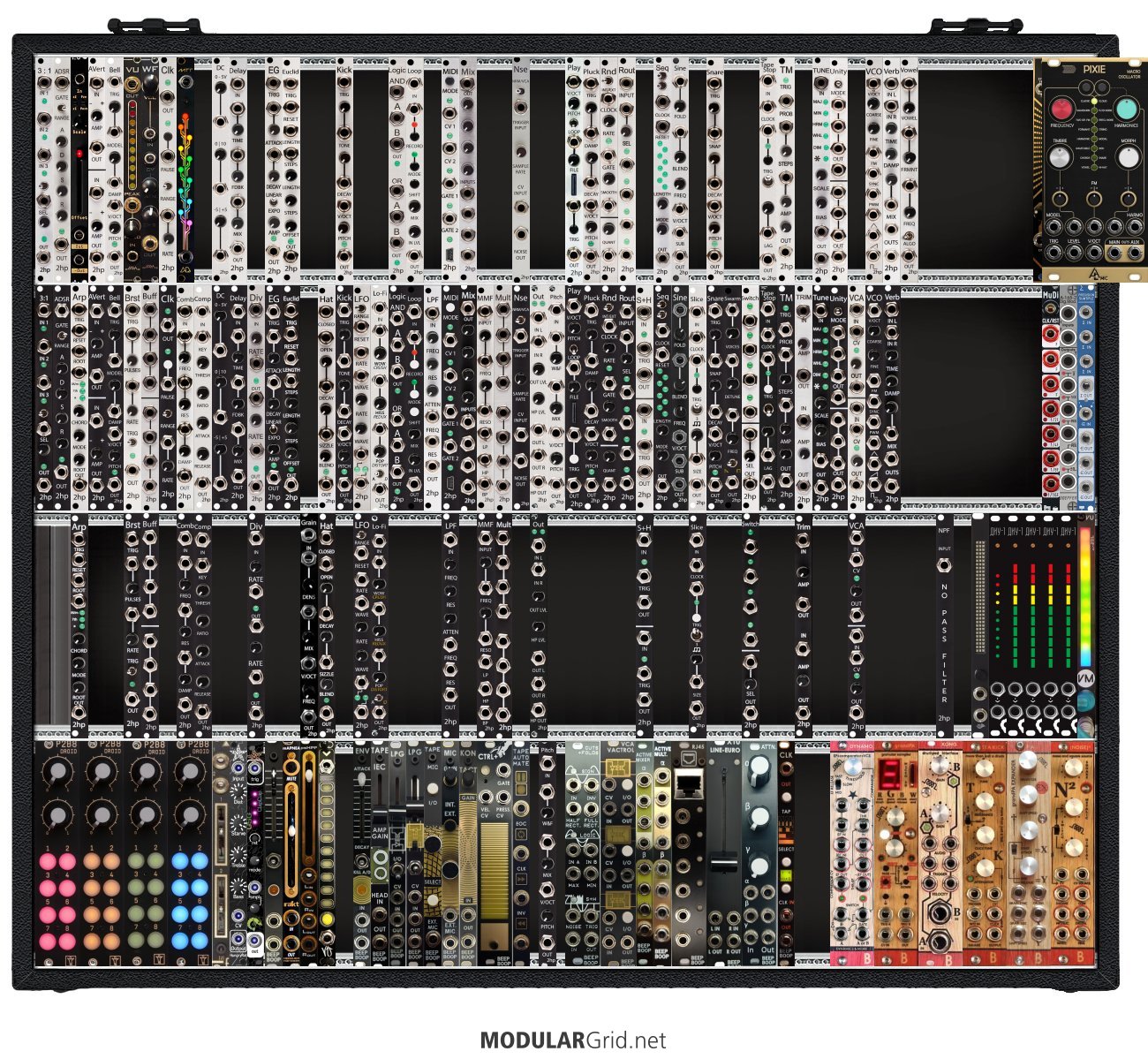The height and width of the screenshot is (1059, 1148).
Task: Toggle the KILL A/D switch on ENV
Action: 361,861
